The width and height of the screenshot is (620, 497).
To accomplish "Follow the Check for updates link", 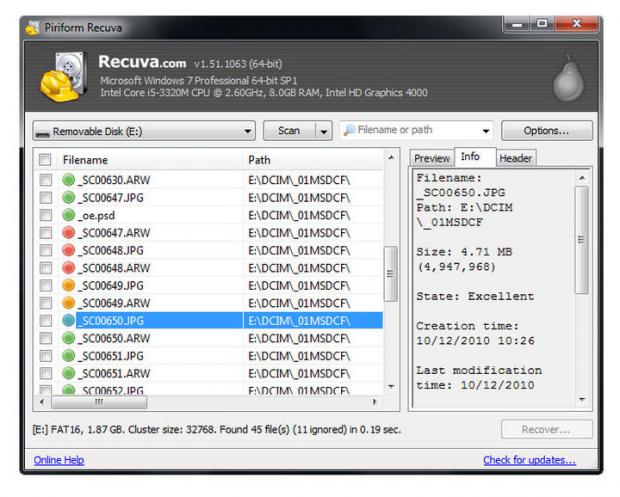I will pos(529,460).
